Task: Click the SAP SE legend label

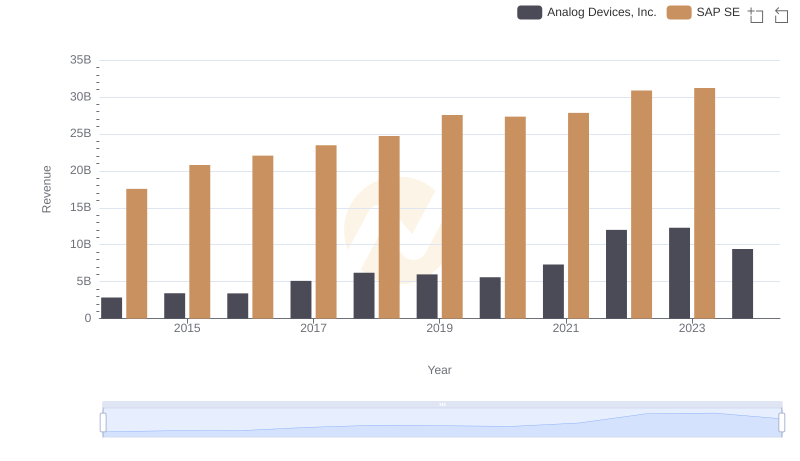Action: 718,12
